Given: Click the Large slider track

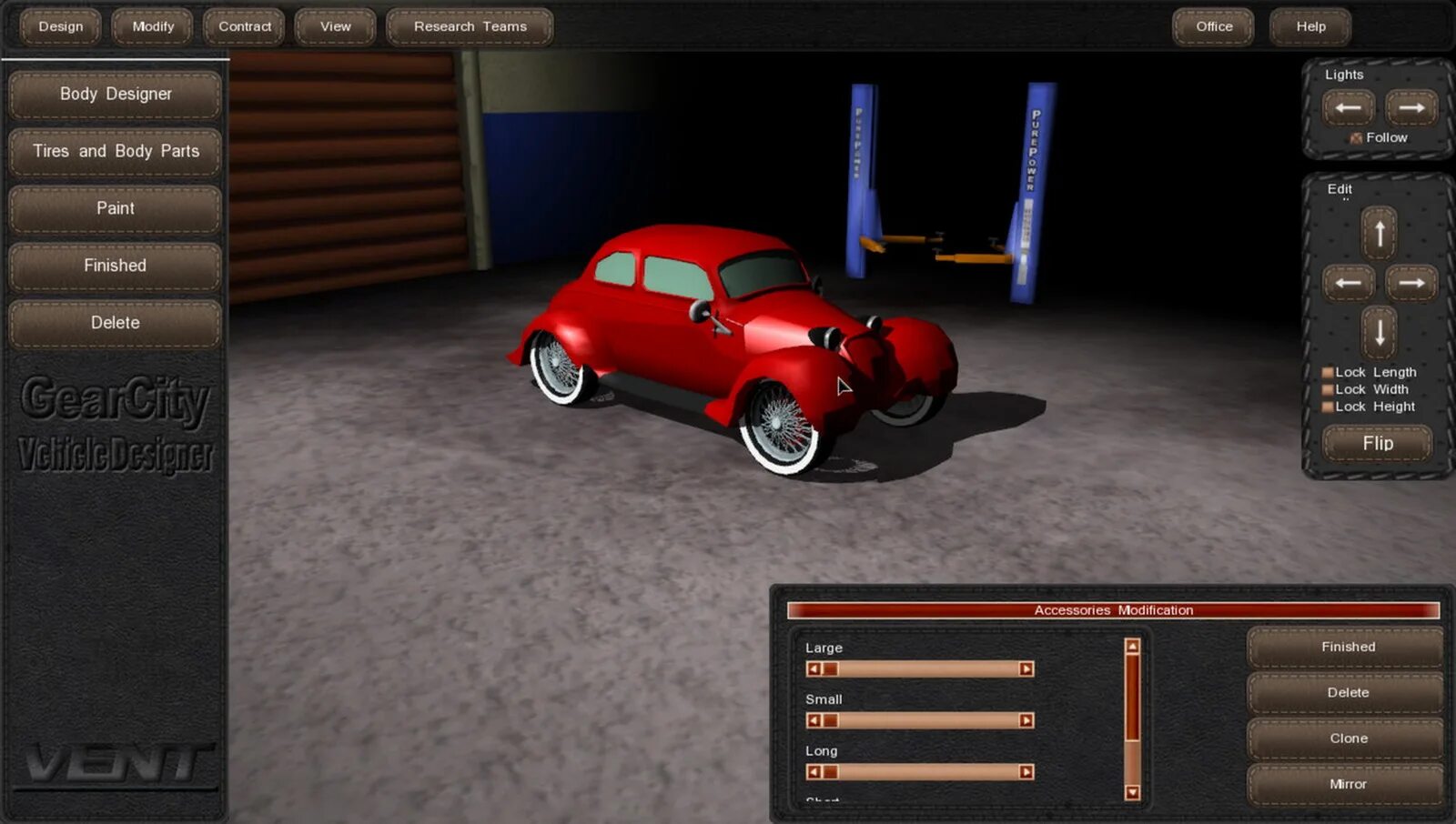Looking at the screenshot, I should coord(920,669).
